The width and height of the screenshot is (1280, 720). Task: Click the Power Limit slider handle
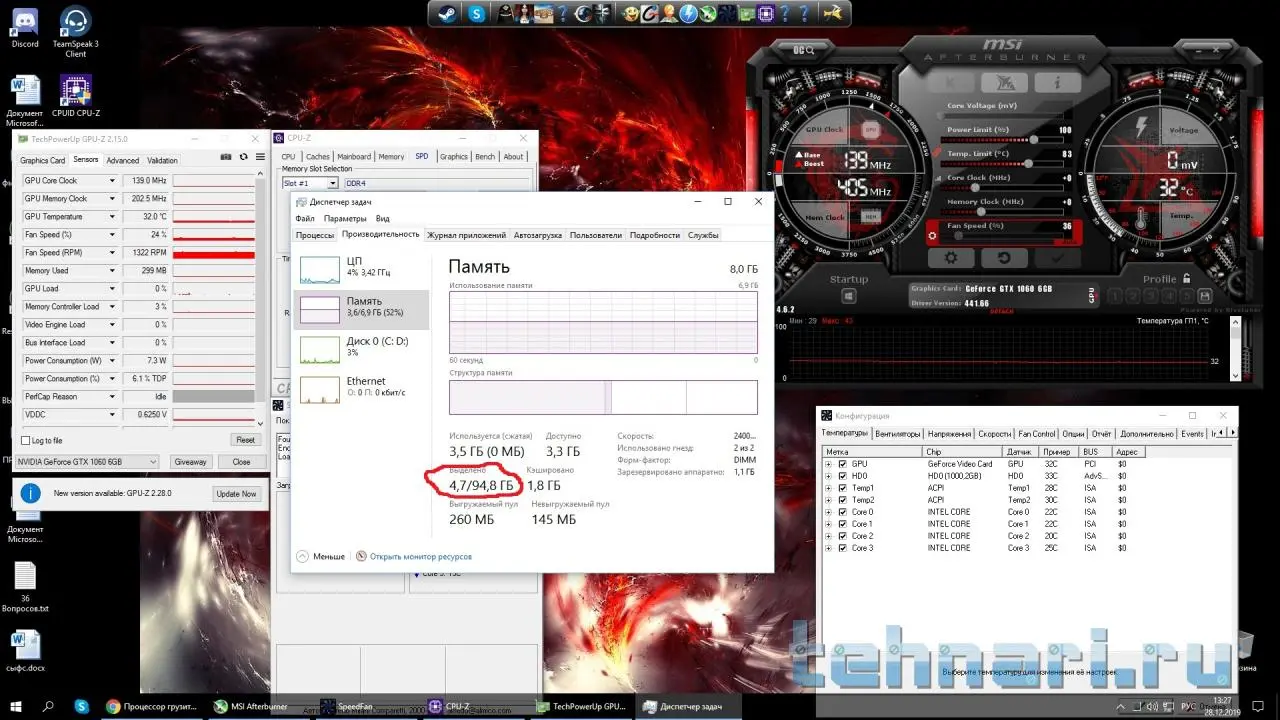[x=1032, y=139]
